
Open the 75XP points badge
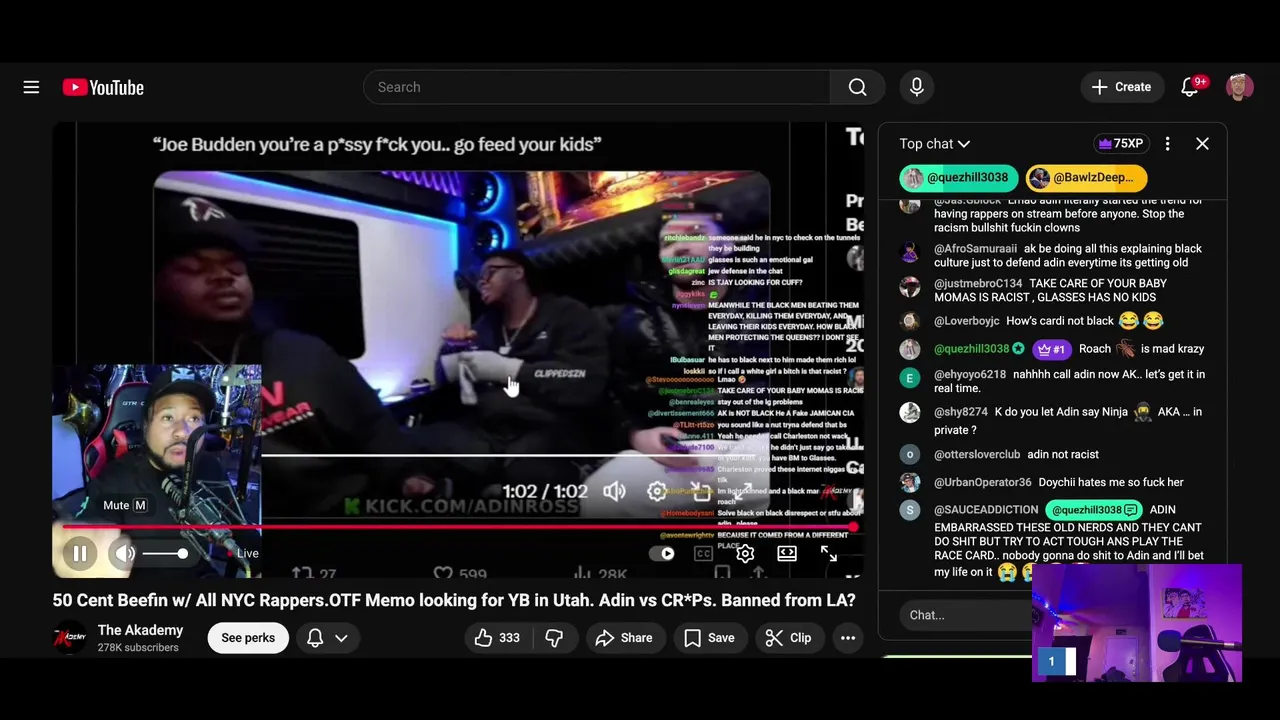pyautogui.click(x=1121, y=144)
